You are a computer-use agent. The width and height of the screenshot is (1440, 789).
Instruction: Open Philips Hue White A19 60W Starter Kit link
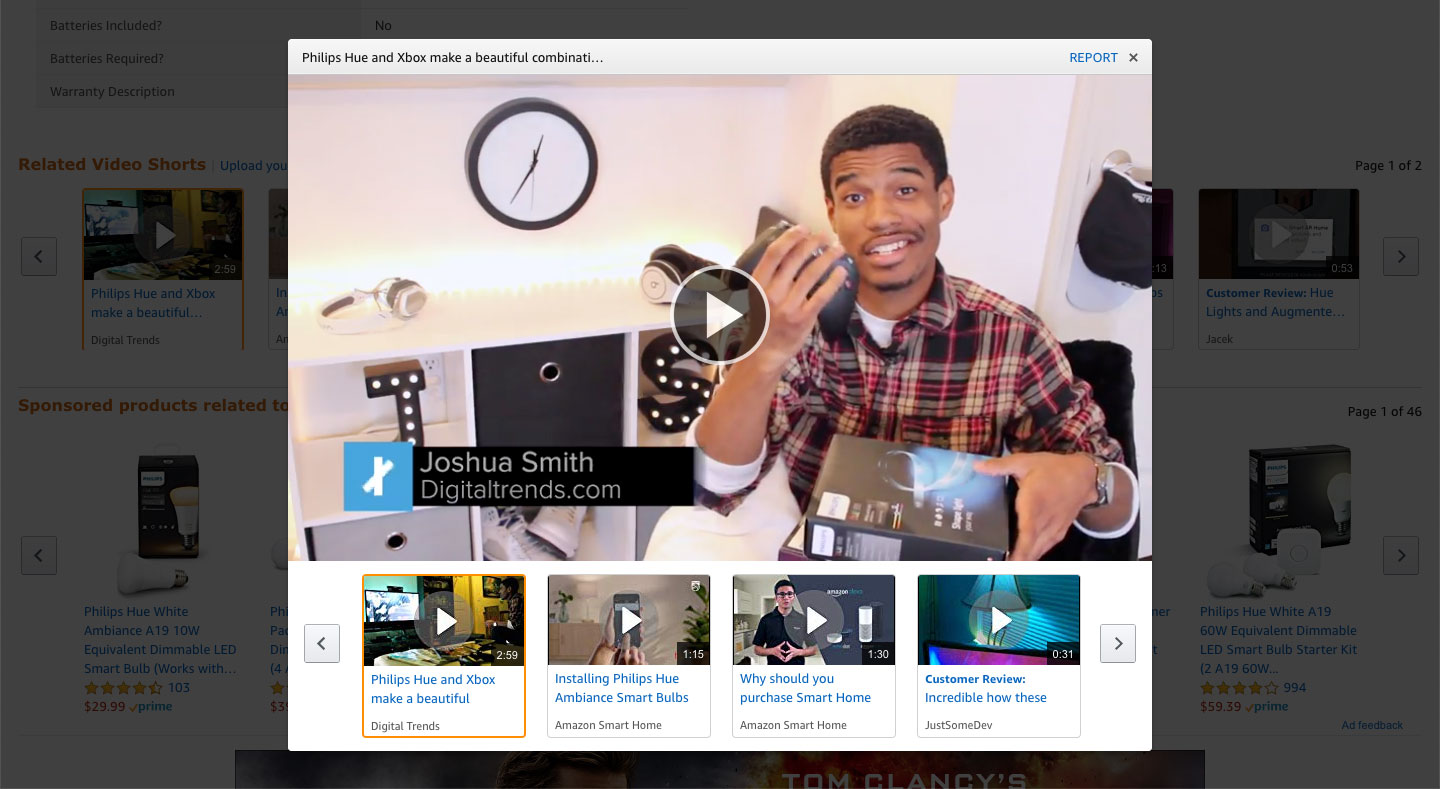(1278, 640)
